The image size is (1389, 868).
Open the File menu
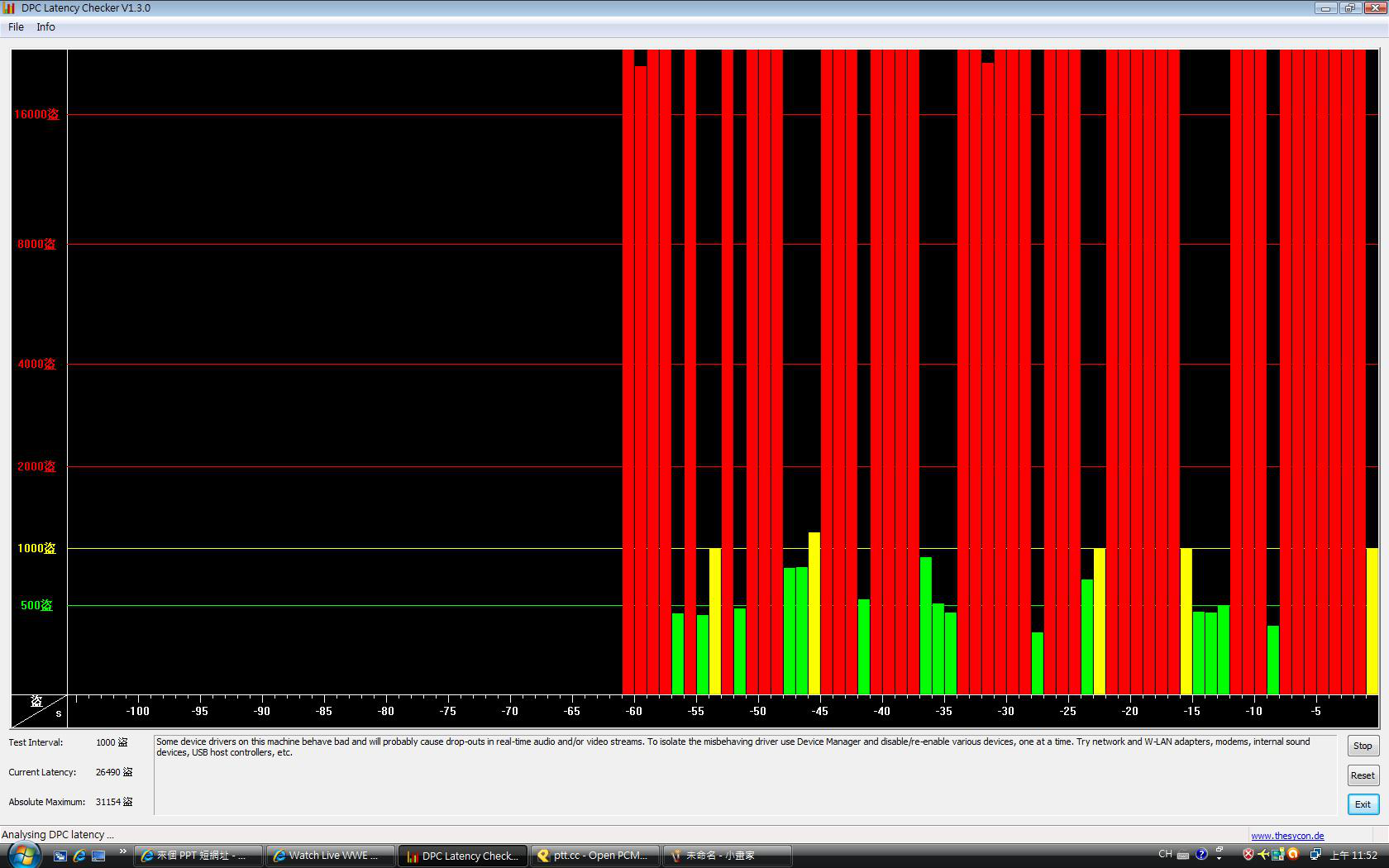point(16,27)
